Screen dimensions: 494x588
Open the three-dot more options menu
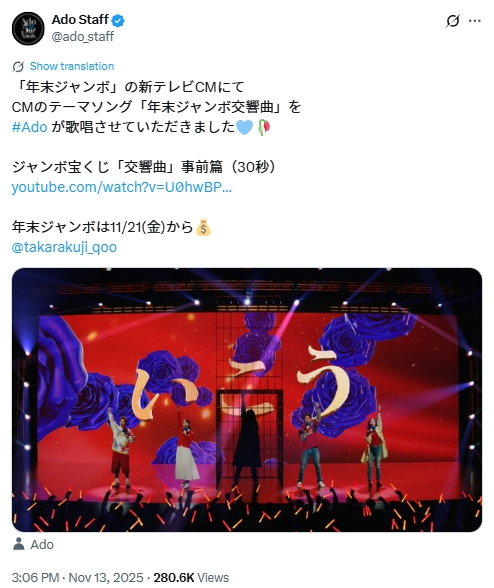tap(475, 21)
